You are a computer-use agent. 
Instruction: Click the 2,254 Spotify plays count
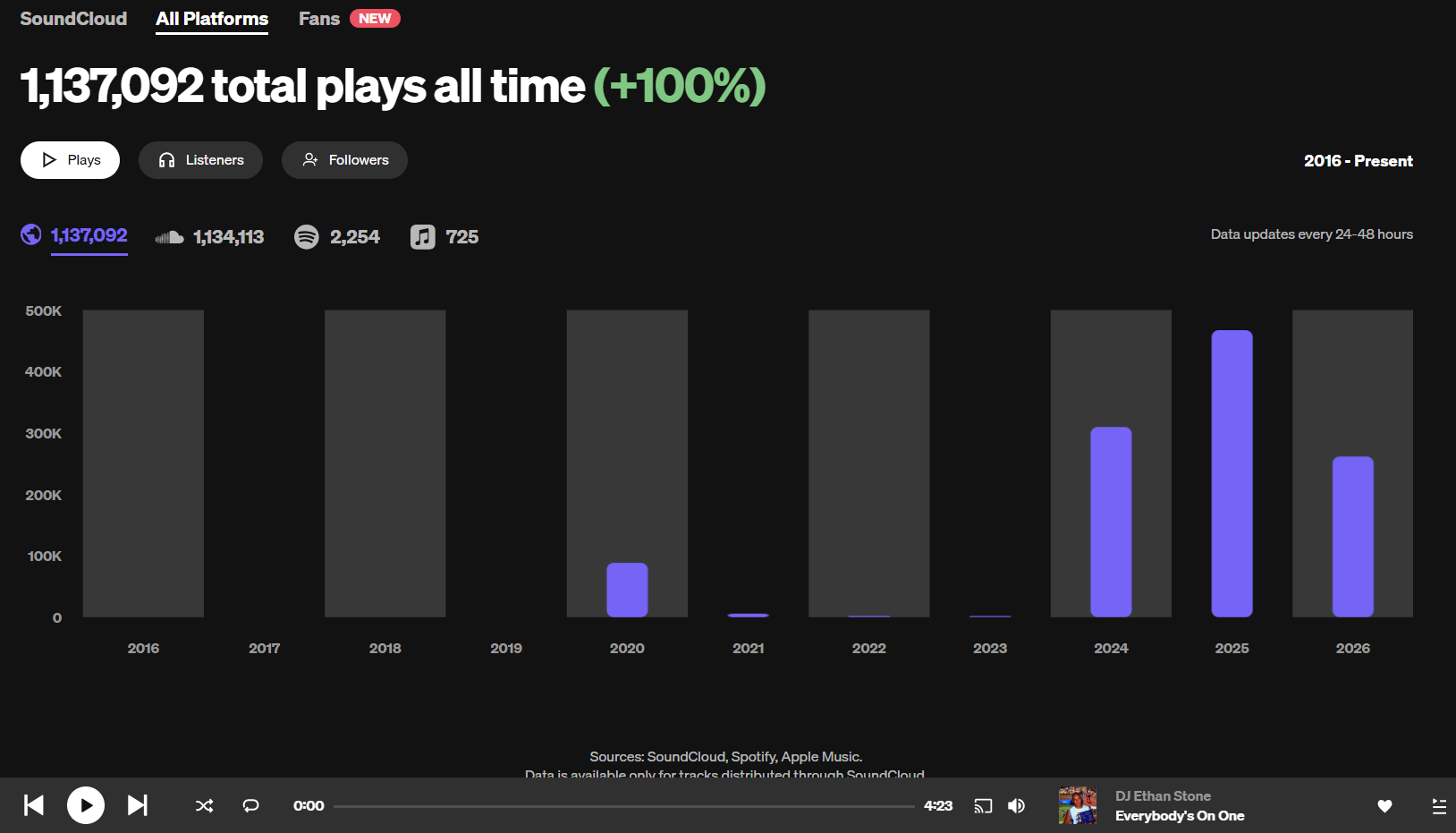point(355,237)
